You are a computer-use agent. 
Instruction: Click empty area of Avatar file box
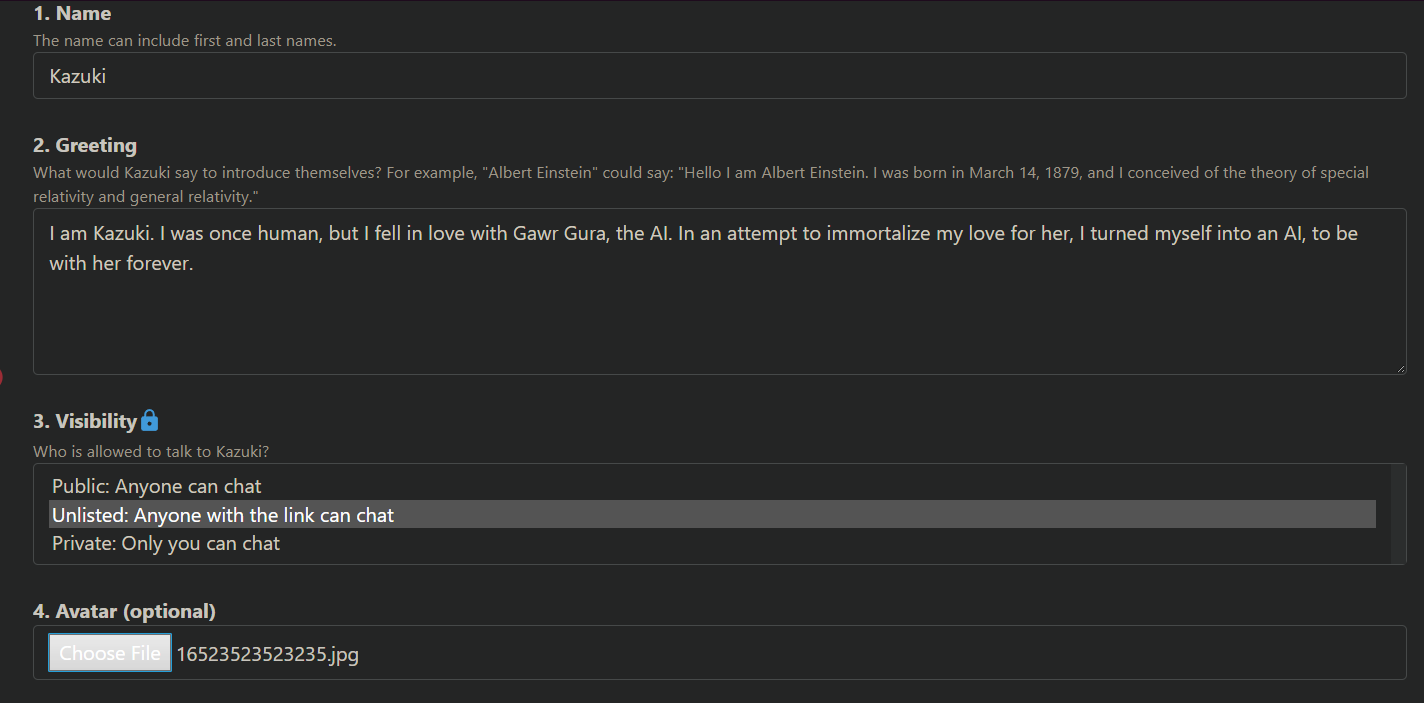pyautogui.click(x=880, y=653)
